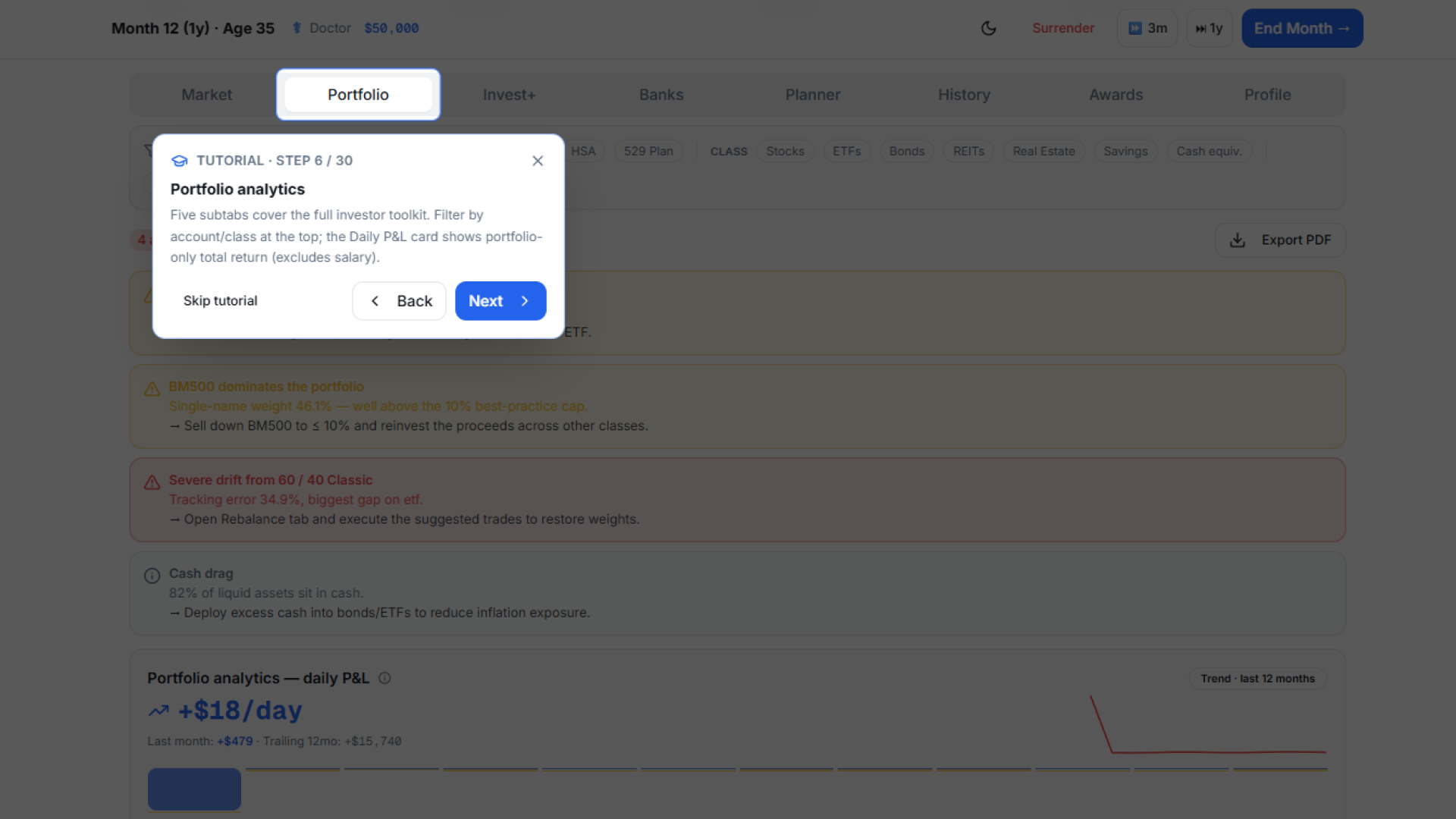This screenshot has height=819, width=1456.
Task: Click the Trailing 12mo +$15,740 text
Action: point(332,741)
